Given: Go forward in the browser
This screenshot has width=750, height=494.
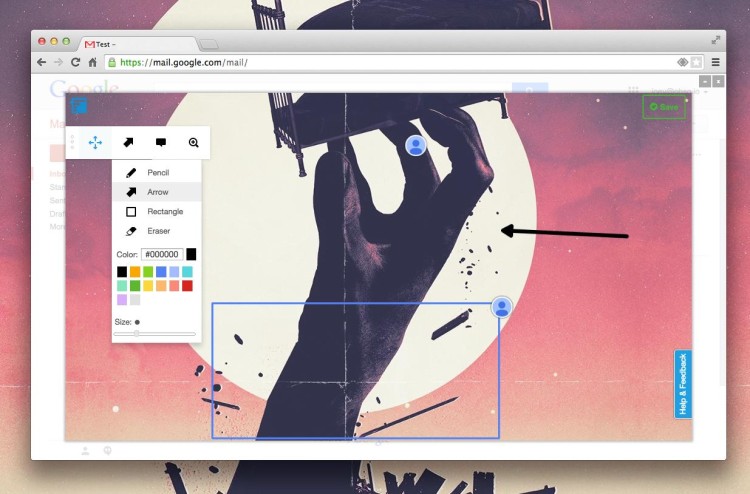Looking at the screenshot, I should point(58,62).
